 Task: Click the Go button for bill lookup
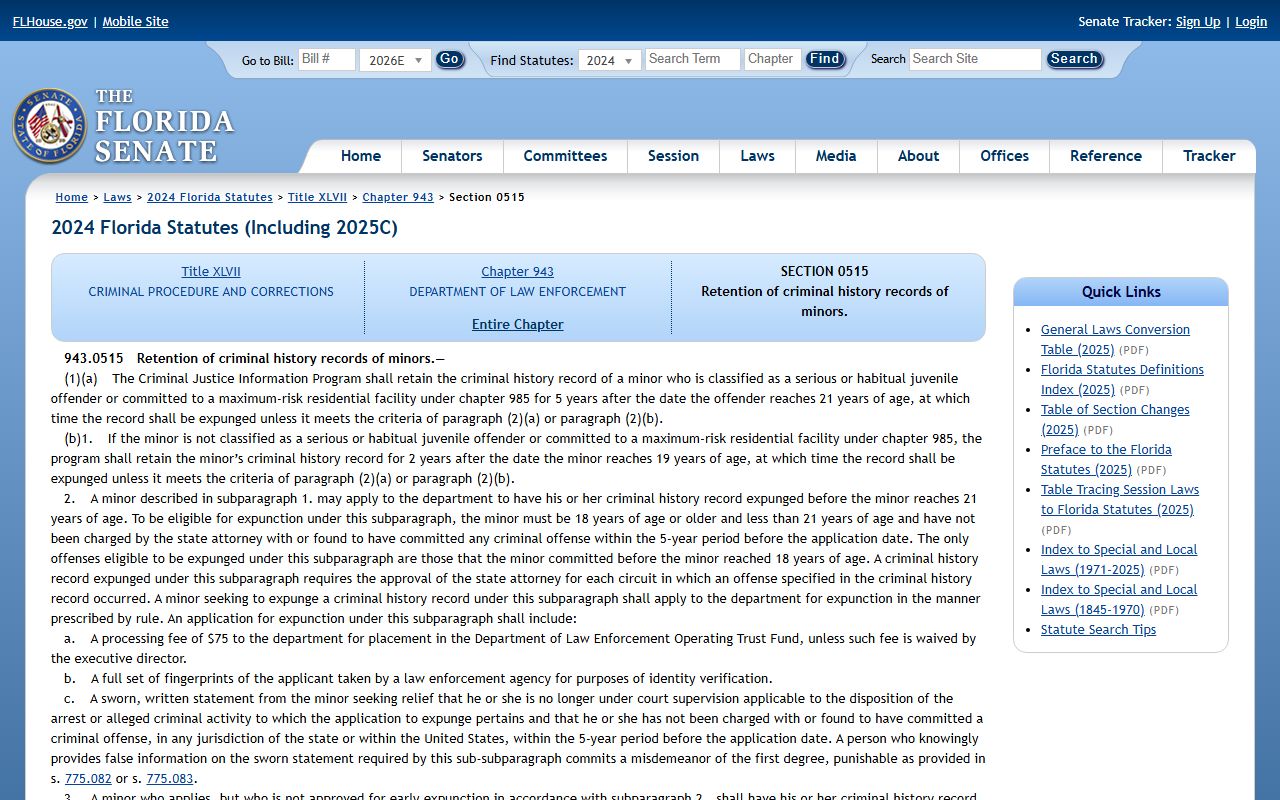point(450,59)
